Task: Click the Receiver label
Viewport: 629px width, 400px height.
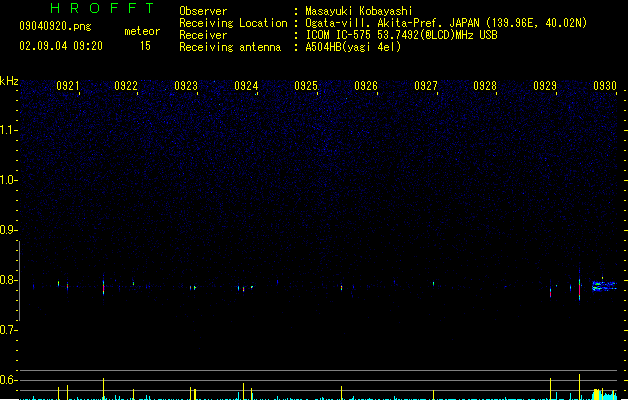Action: tap(203, 35)
